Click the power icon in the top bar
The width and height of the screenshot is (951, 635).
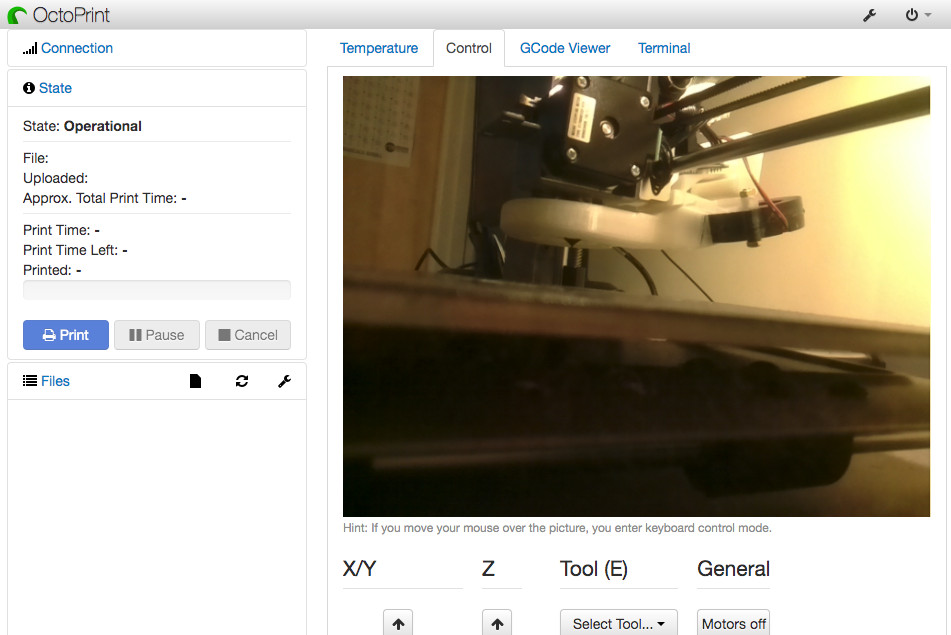[910, 15]
